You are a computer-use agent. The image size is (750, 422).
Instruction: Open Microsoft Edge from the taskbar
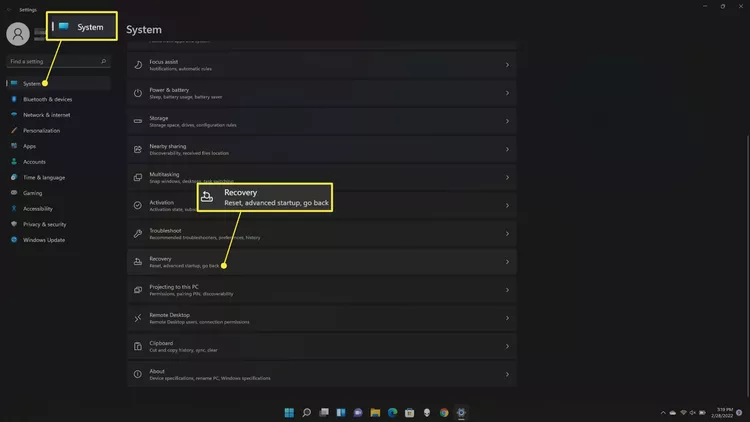coord(392,412)
